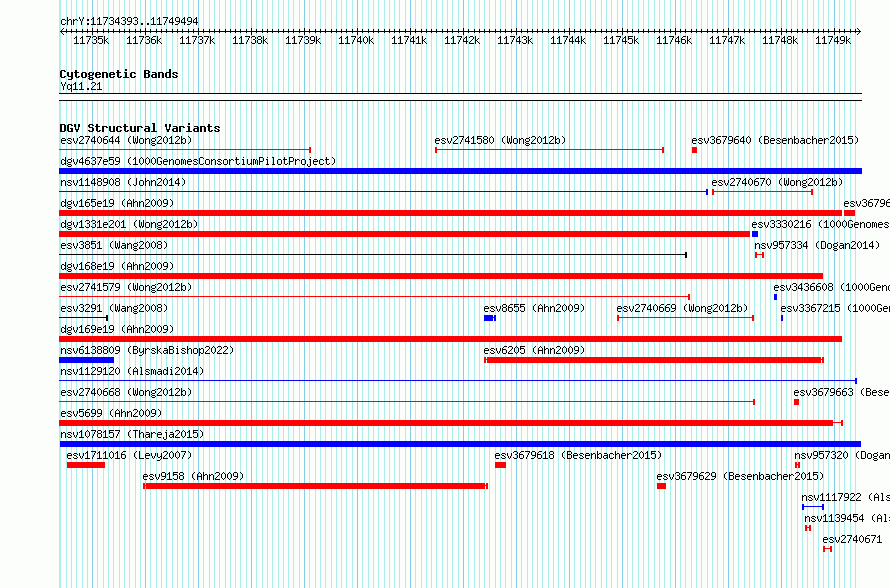This screenshot has height=588, width=890.
Task: Open nsv1078157 (Thareja2015) label
Action: [x=132, y=434]
